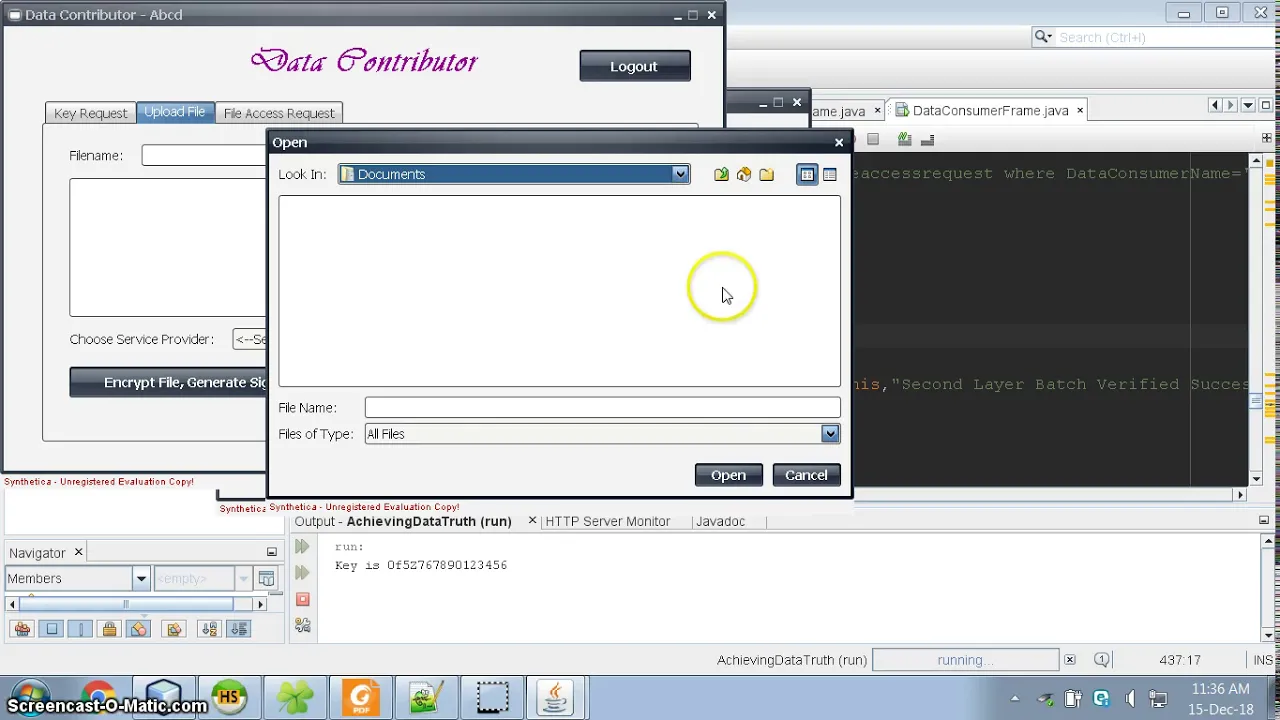Click the File Name text field
Viewport: 1280px width, 720px height.
point(602,407)
